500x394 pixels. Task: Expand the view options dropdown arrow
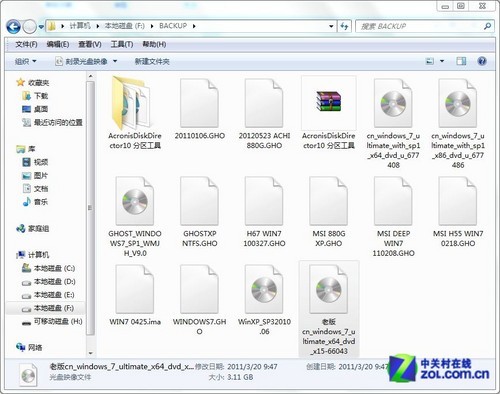[x=442, y=61]
